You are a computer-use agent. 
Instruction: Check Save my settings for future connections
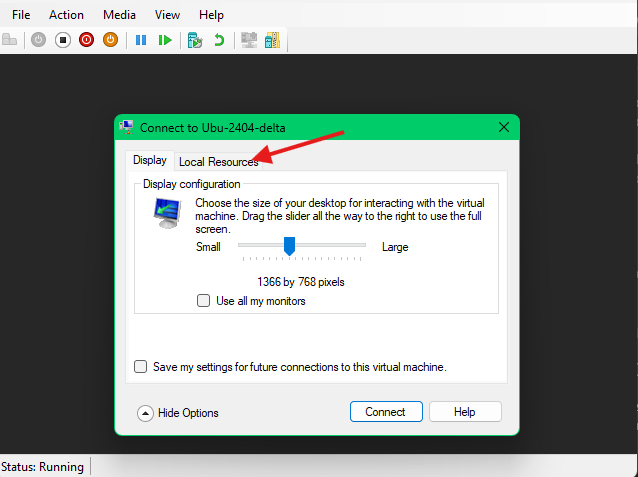[x=141, y=367]
